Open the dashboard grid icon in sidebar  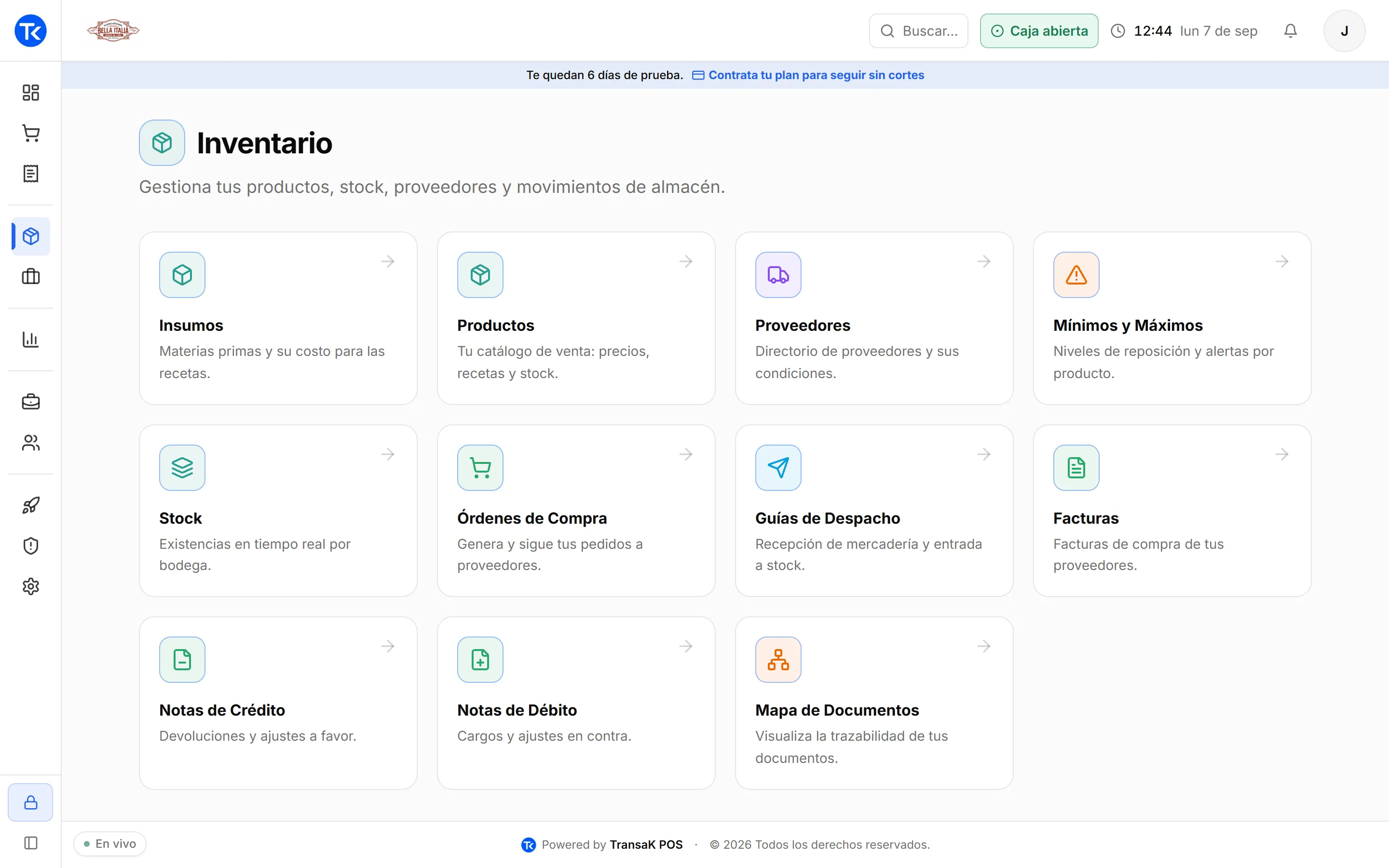(x=30, y=93)
